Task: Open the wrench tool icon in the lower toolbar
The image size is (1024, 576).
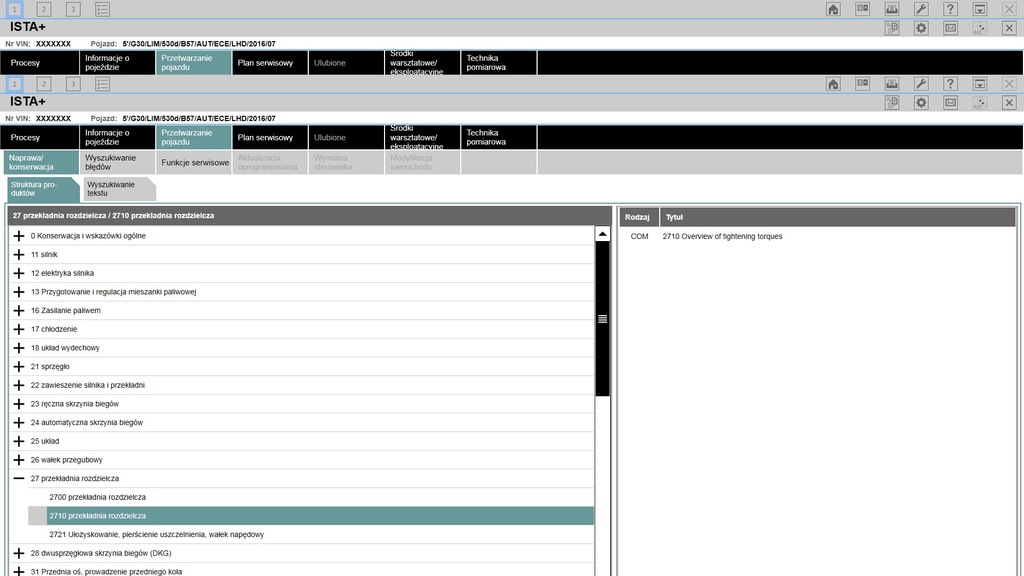Action: coord(921,84)
